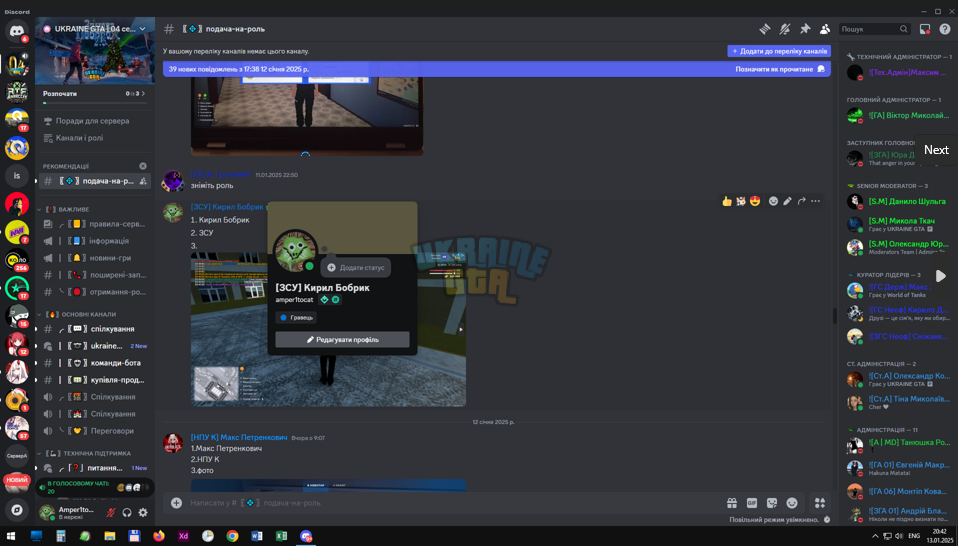Open user settings gear icon
The width and height of the screenshot is (958, 546).
click(x=143, y=512)
